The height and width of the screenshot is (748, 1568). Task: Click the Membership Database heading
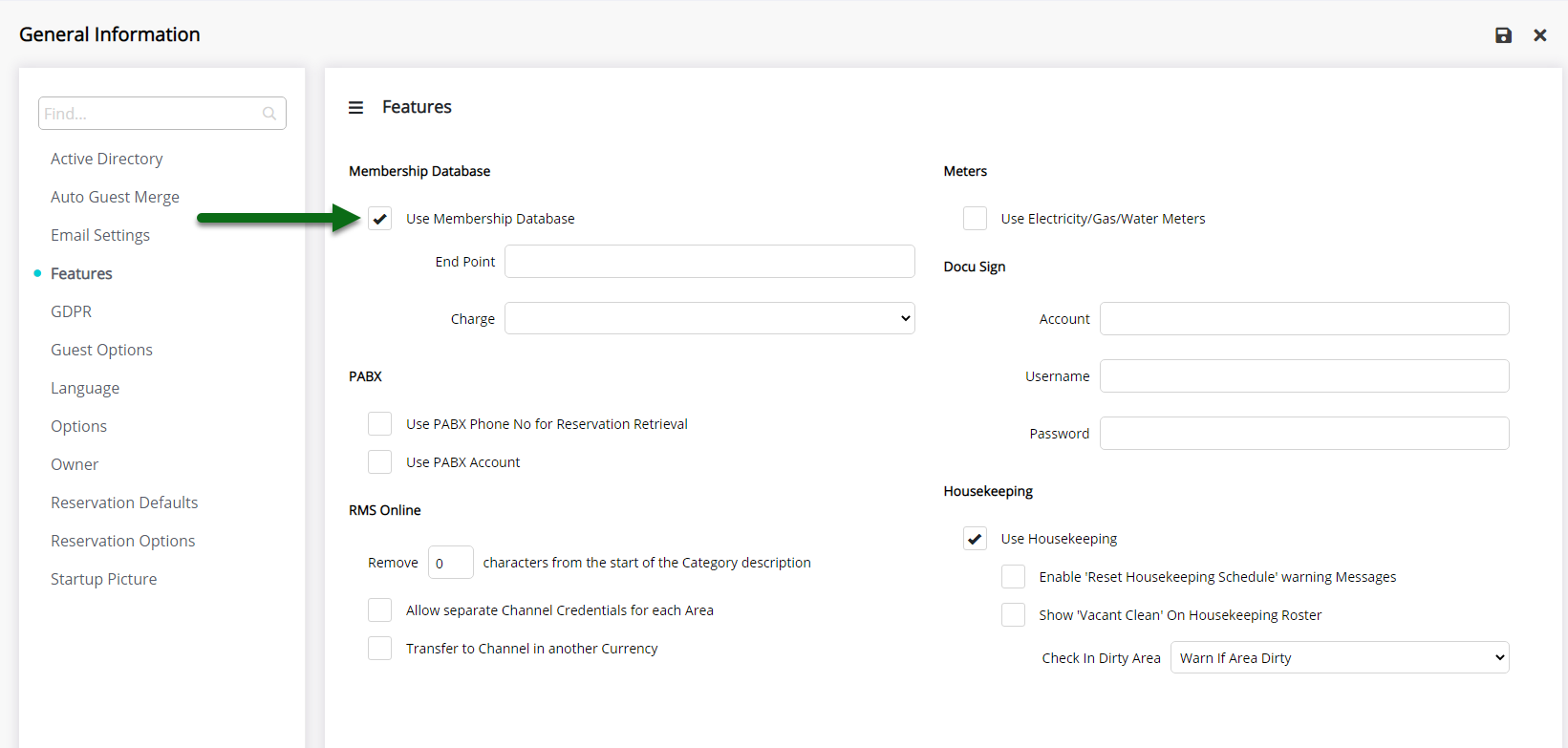[x=419, y=171]
